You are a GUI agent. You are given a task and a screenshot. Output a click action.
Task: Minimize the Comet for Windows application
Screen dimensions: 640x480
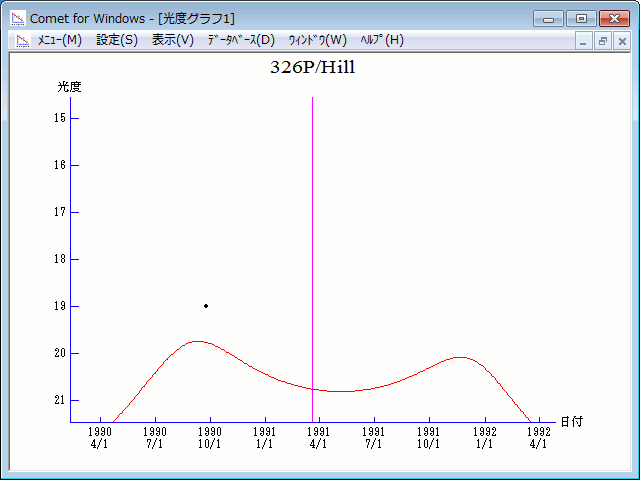(x=548, y=18)
